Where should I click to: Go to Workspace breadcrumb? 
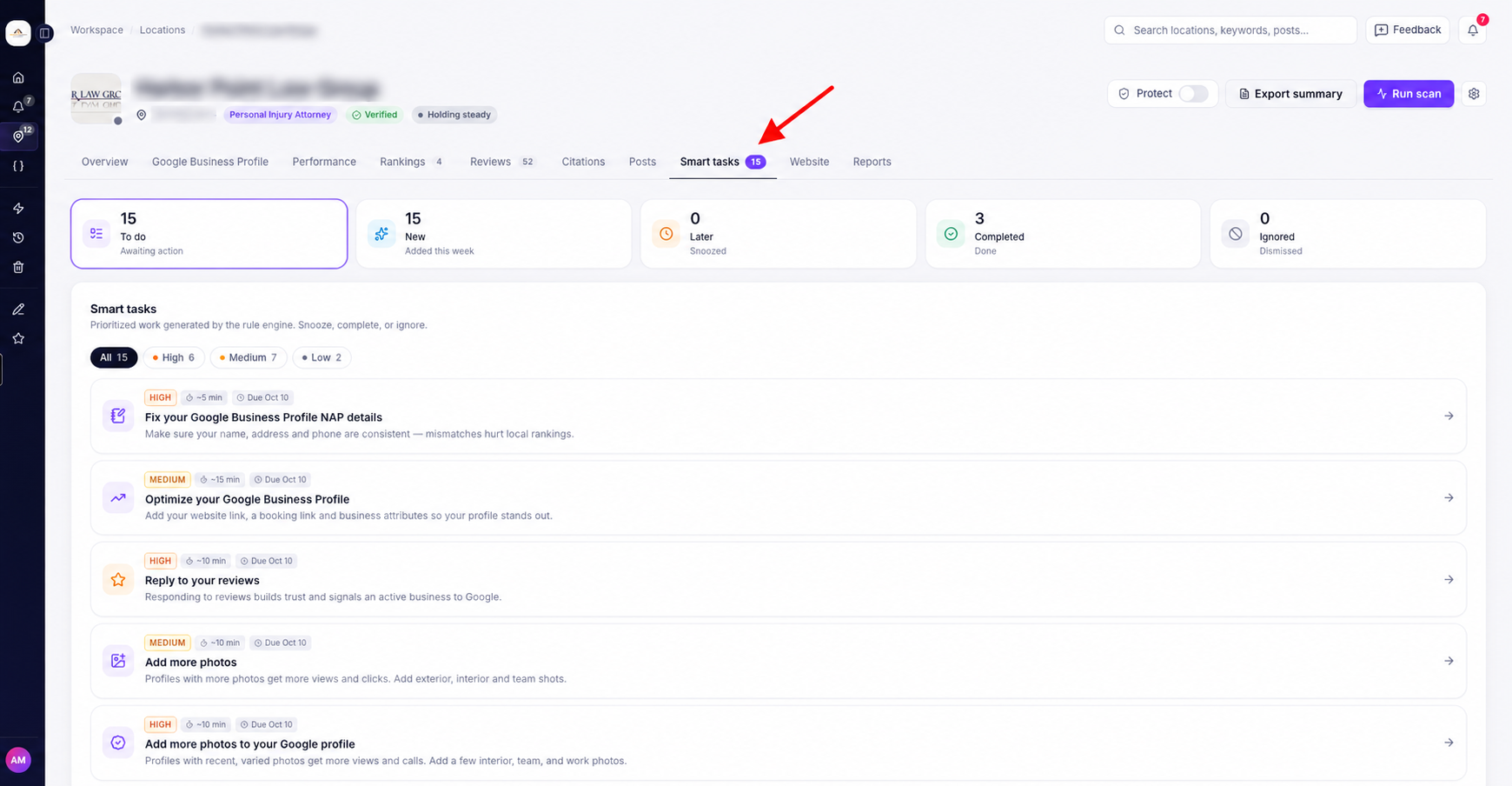(x=96, y=30)
